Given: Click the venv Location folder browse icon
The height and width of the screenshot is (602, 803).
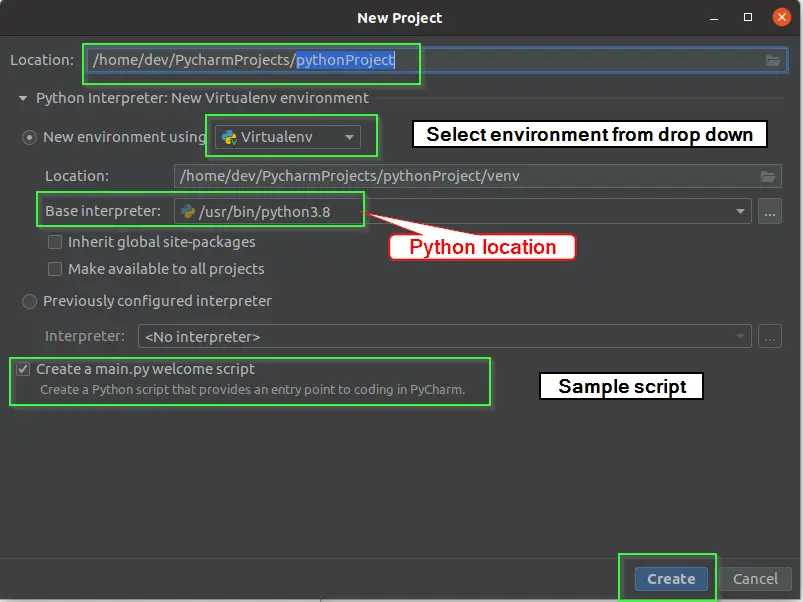Looking at the screenshot, I should click(767, 177).
